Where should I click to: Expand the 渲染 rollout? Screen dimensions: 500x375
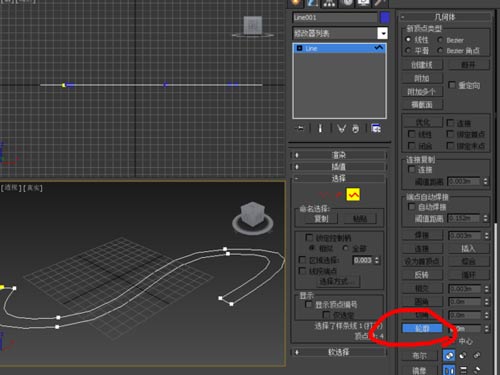339,155
